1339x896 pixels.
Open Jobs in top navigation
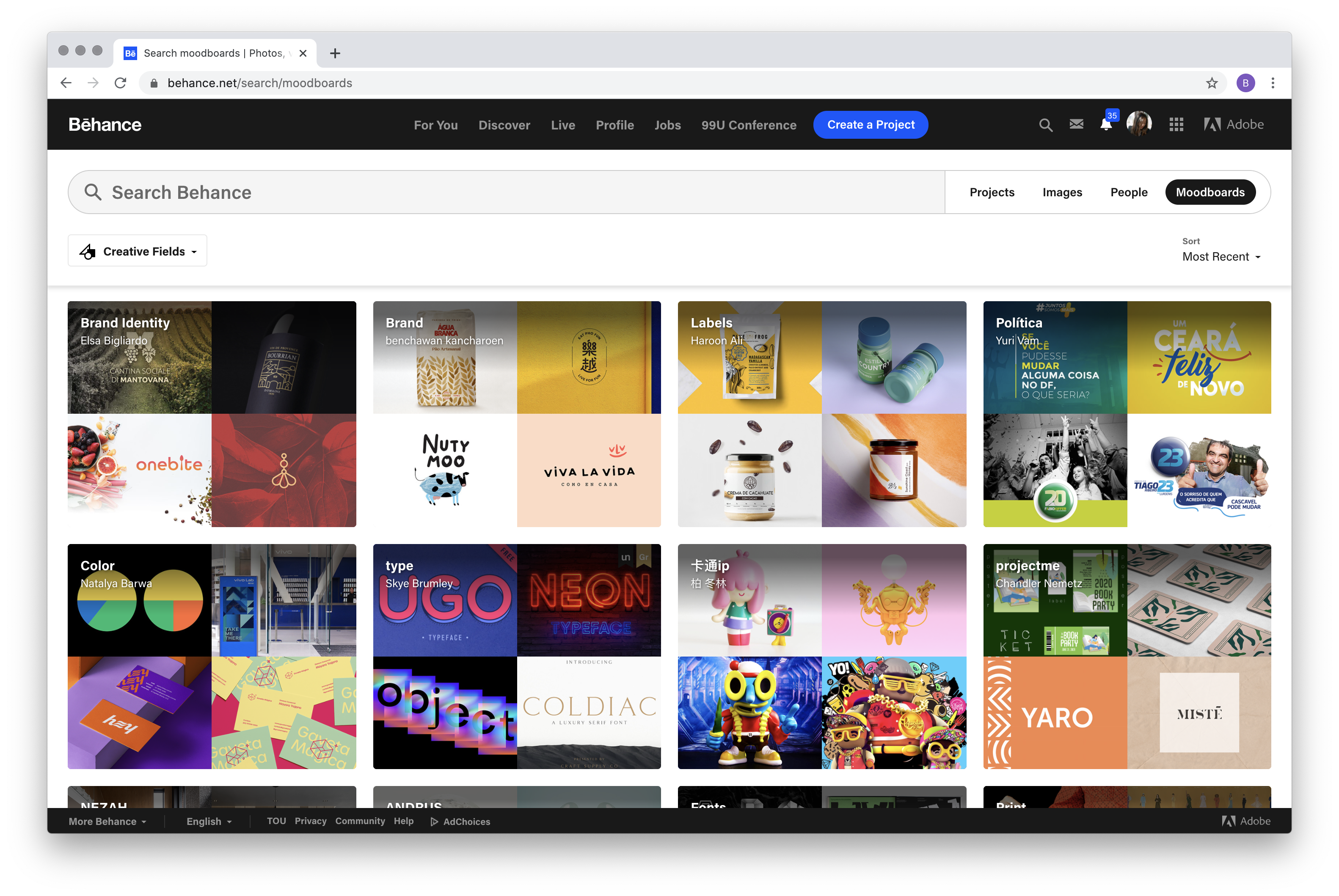[x=667, y=124]
